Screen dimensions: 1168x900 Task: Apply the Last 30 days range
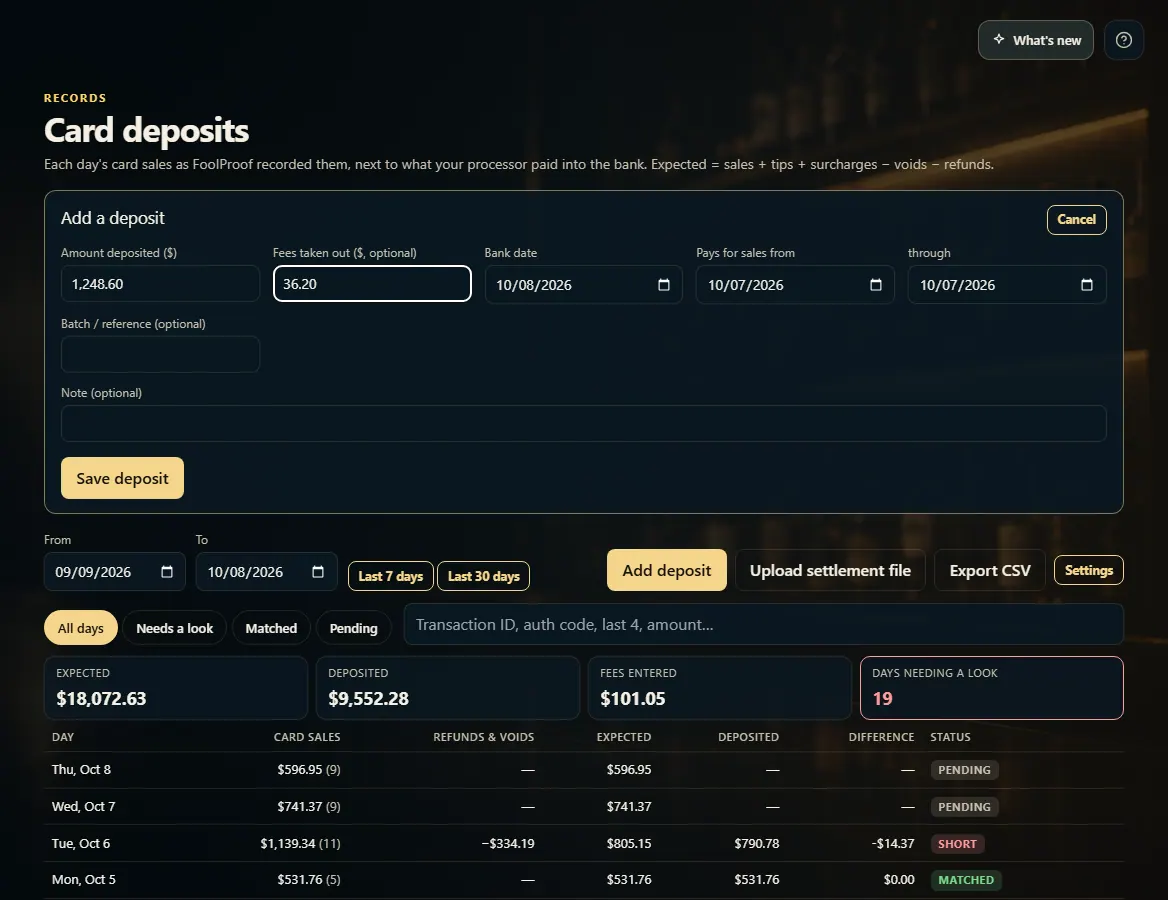[483, 576]
